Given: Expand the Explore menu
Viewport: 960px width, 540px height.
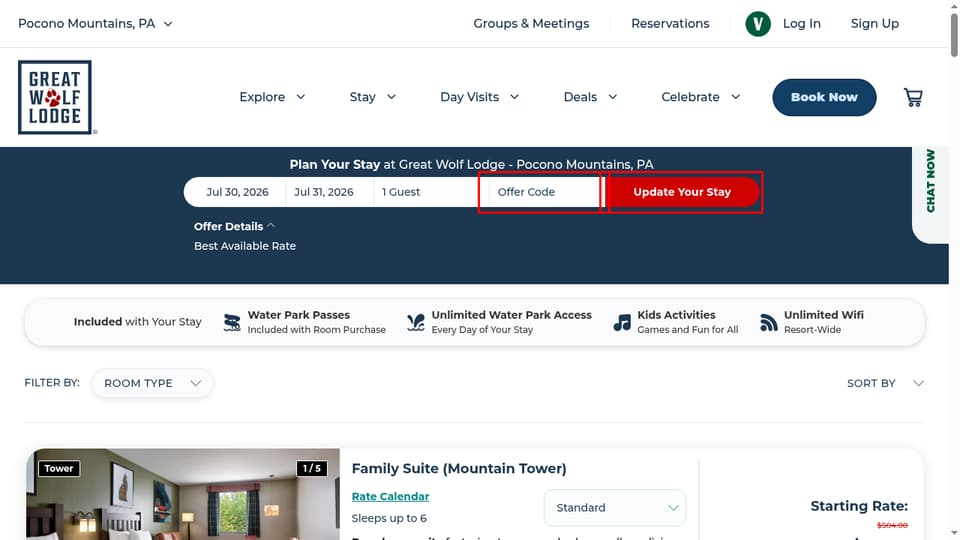Looking at the screenshot, I should [272, 97].
